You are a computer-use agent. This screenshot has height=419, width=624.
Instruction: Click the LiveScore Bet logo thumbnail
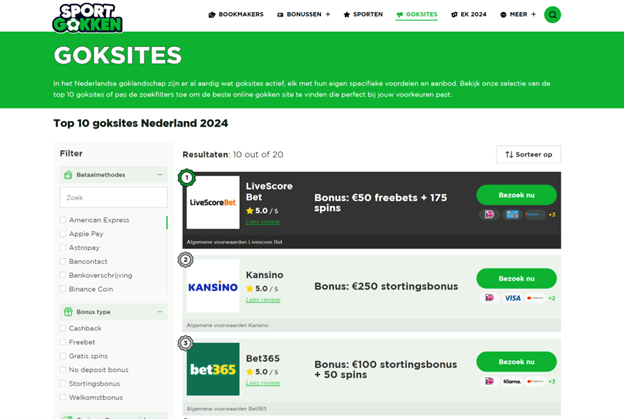point(213,203)
